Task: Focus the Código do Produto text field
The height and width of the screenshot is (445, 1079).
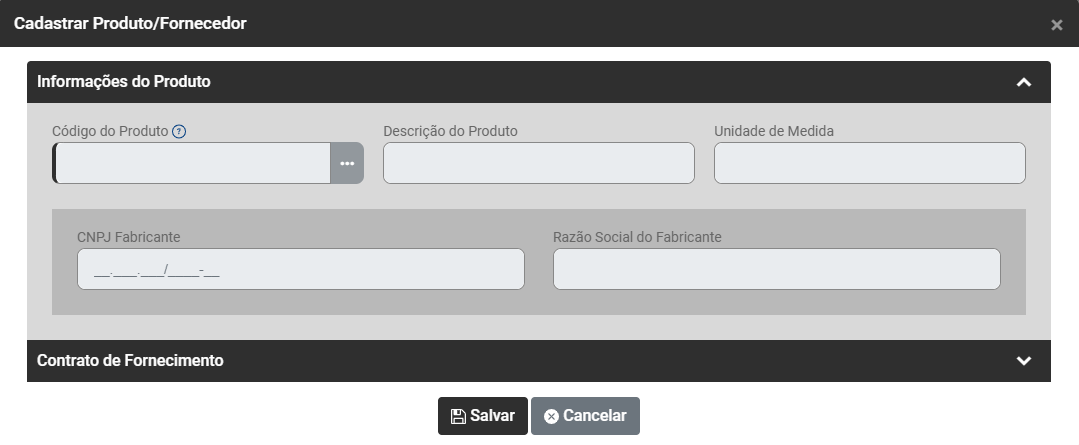Action: tap(192, 163)
